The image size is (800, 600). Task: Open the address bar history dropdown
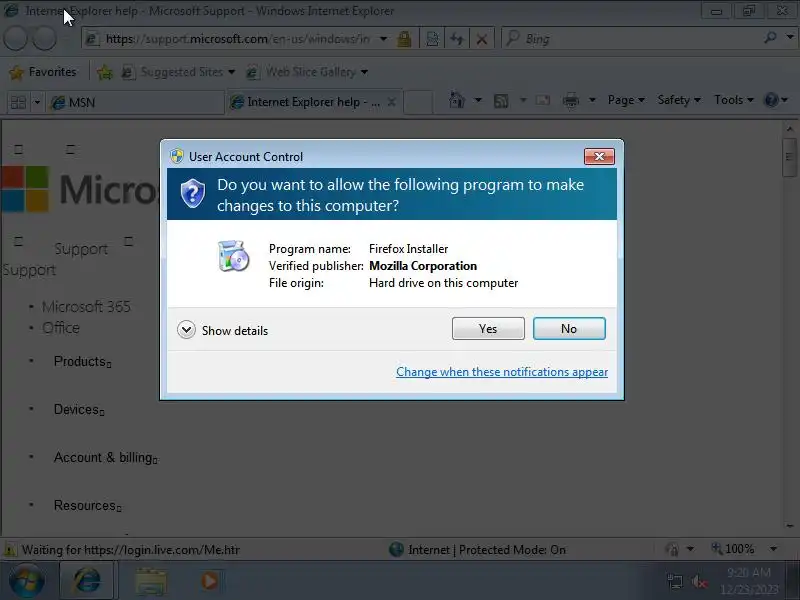[383, 39]
